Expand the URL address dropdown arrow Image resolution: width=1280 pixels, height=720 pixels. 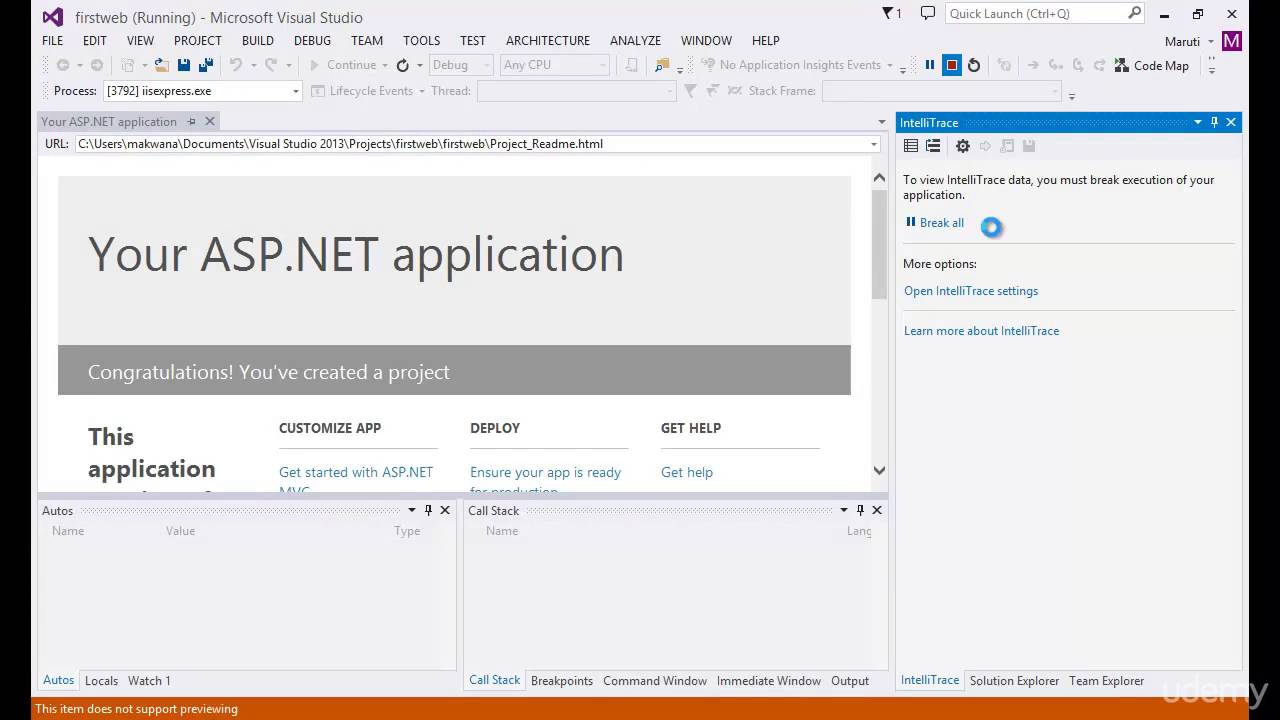pos(874,144)
